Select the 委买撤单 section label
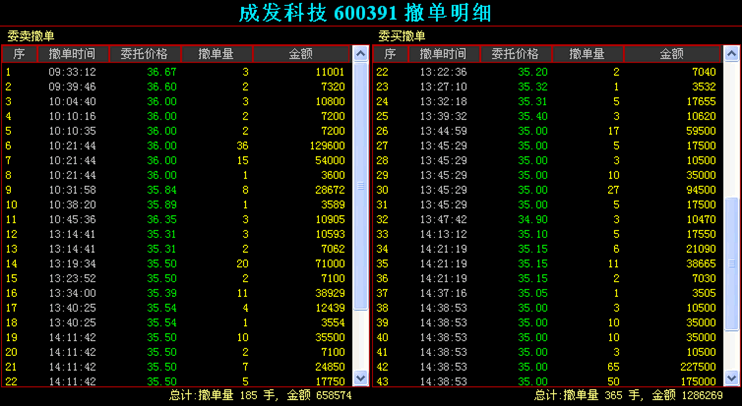The width and height of the screenshot is (742, 408). click(x=402, y=36)
